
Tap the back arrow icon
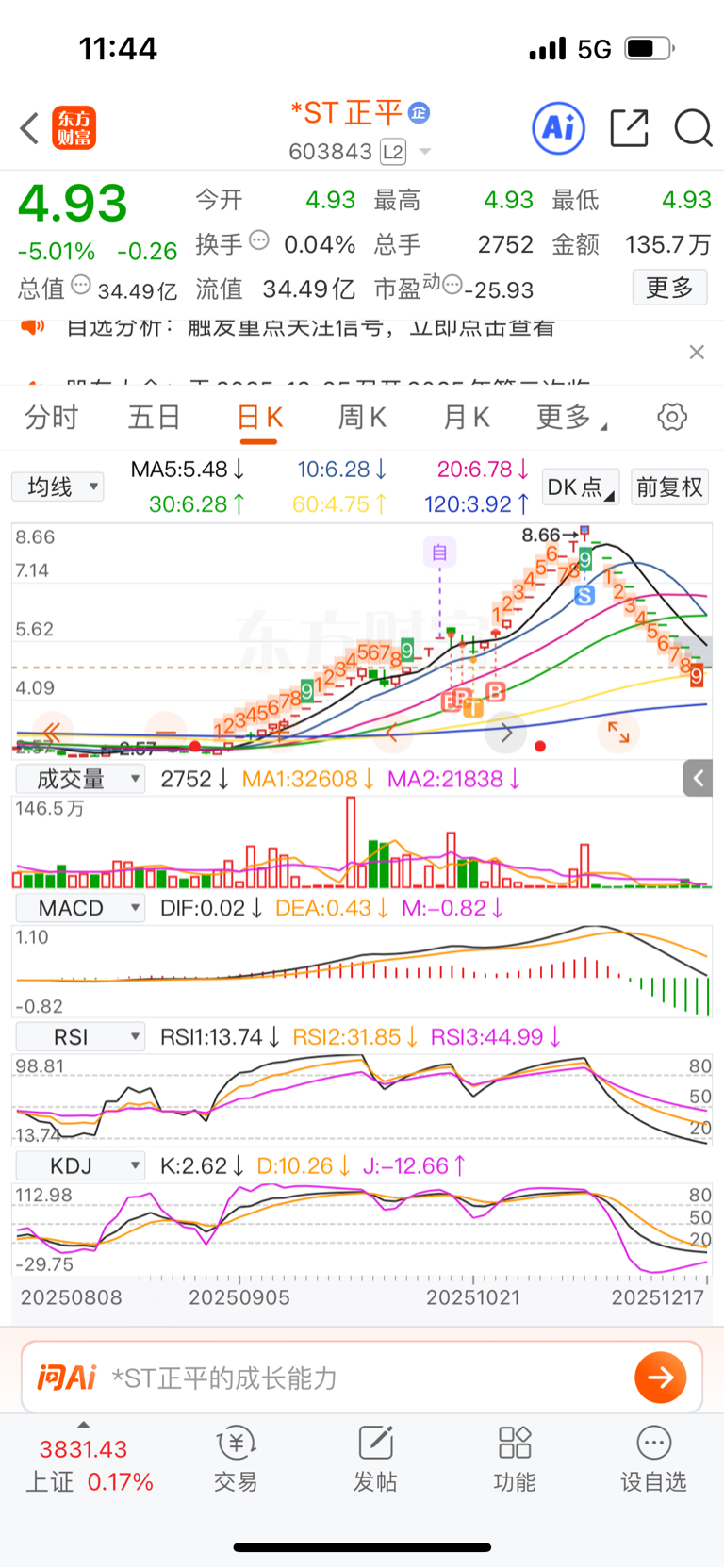[29, 128]
